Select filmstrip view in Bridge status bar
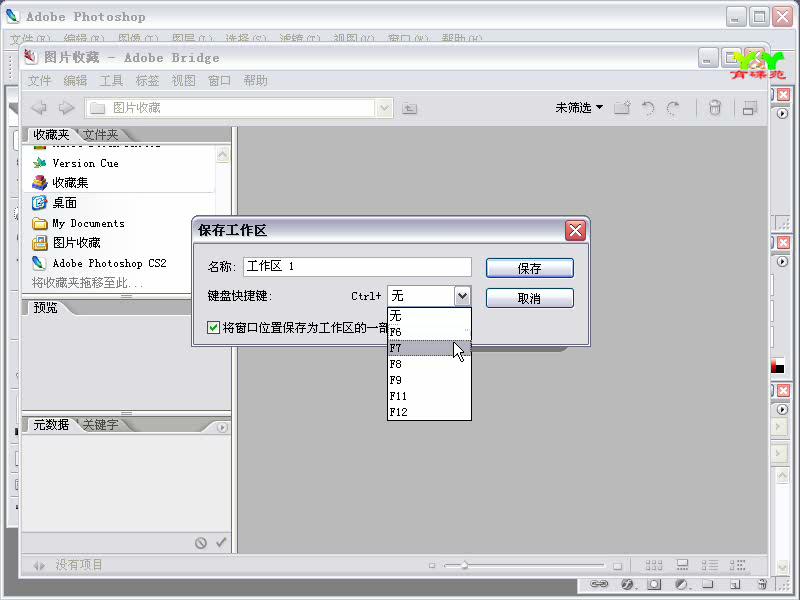Viewport: 800px width, 600px height. pyautogui.click(x=682, y=565)
